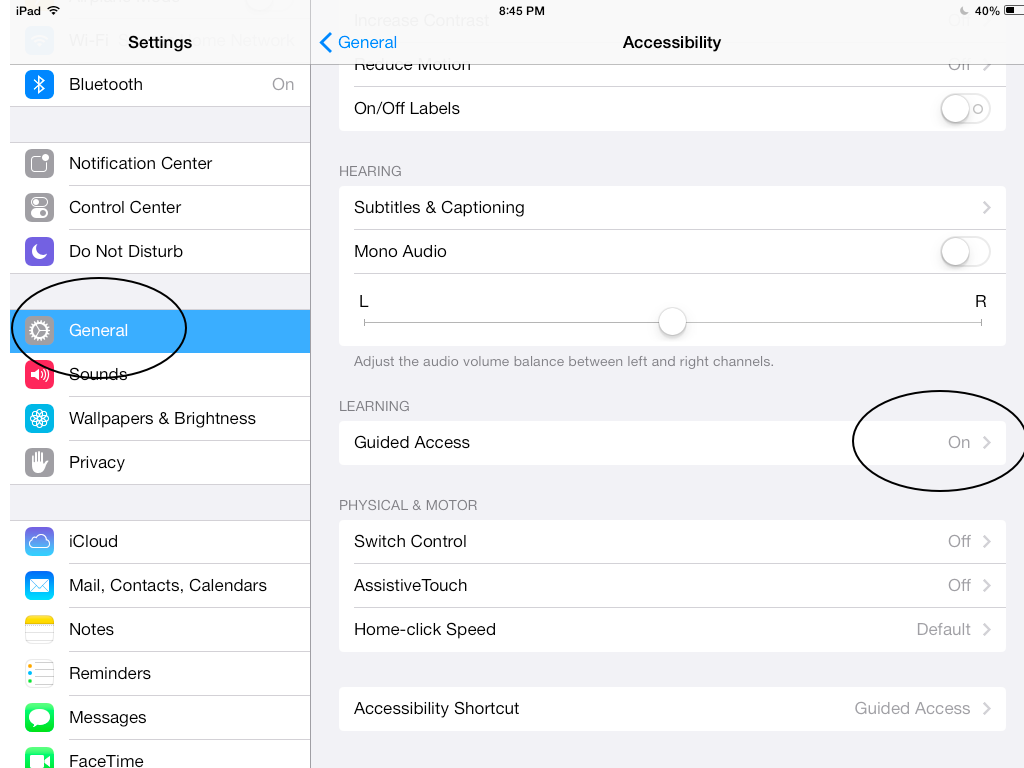
Task: Tap the Bluetooth icon in sidebar
Action: [x=39, y=84]
